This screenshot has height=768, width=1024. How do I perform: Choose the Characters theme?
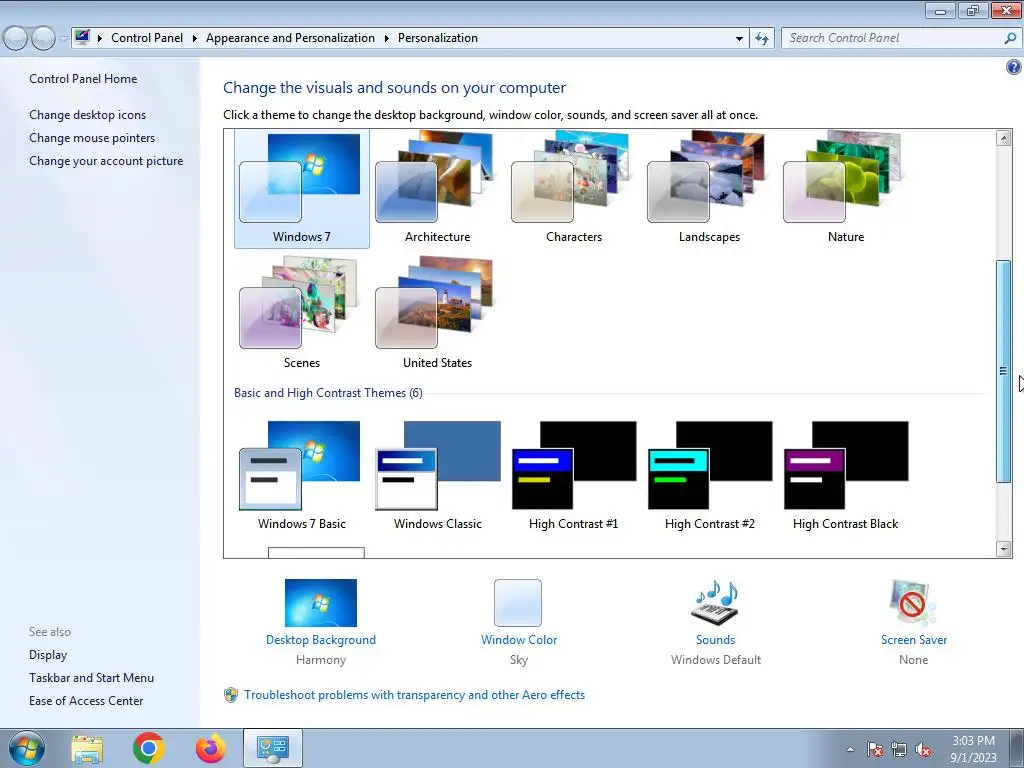(x=573, y=188)
